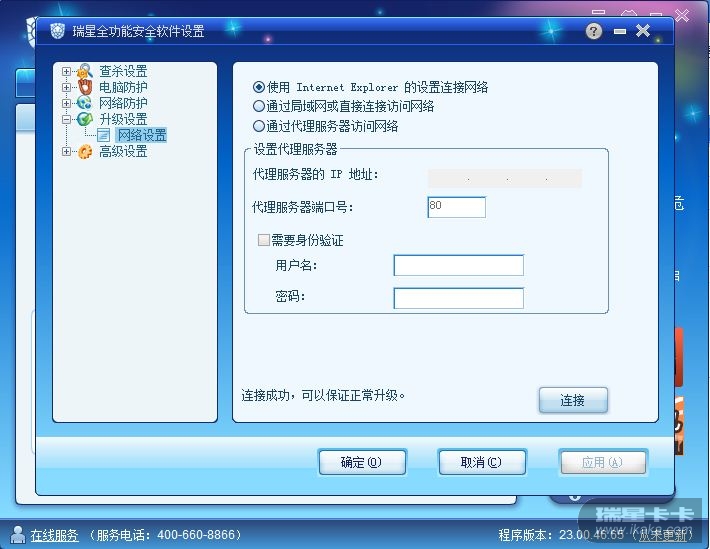Open help with the question mark icon
This screenshot has height=549, width=710.
pyautogui.click(x=594, y=31)
